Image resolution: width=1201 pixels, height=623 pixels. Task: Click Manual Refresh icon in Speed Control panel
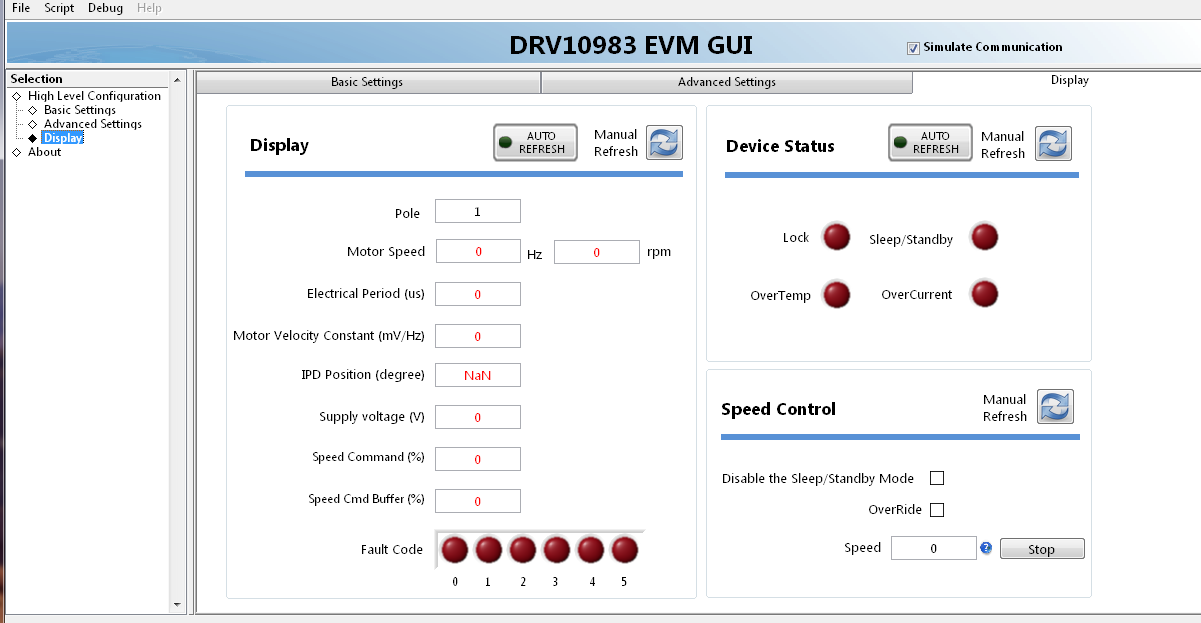pos(1055,407)
